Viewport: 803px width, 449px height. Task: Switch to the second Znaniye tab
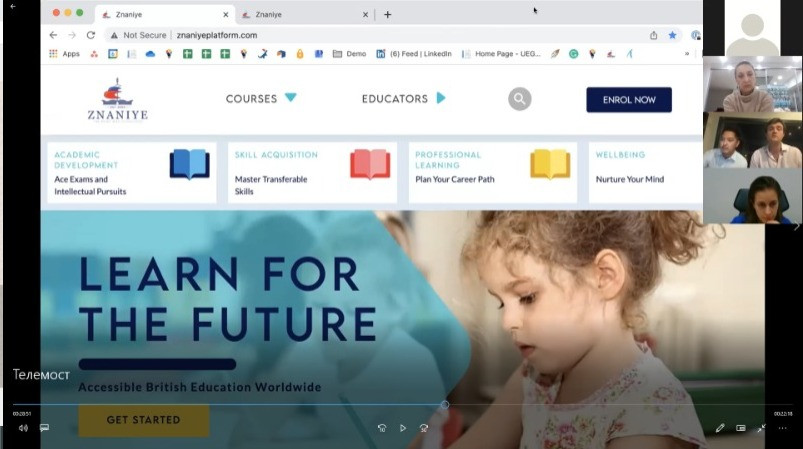pyautogui.click(x=305, y=15)
